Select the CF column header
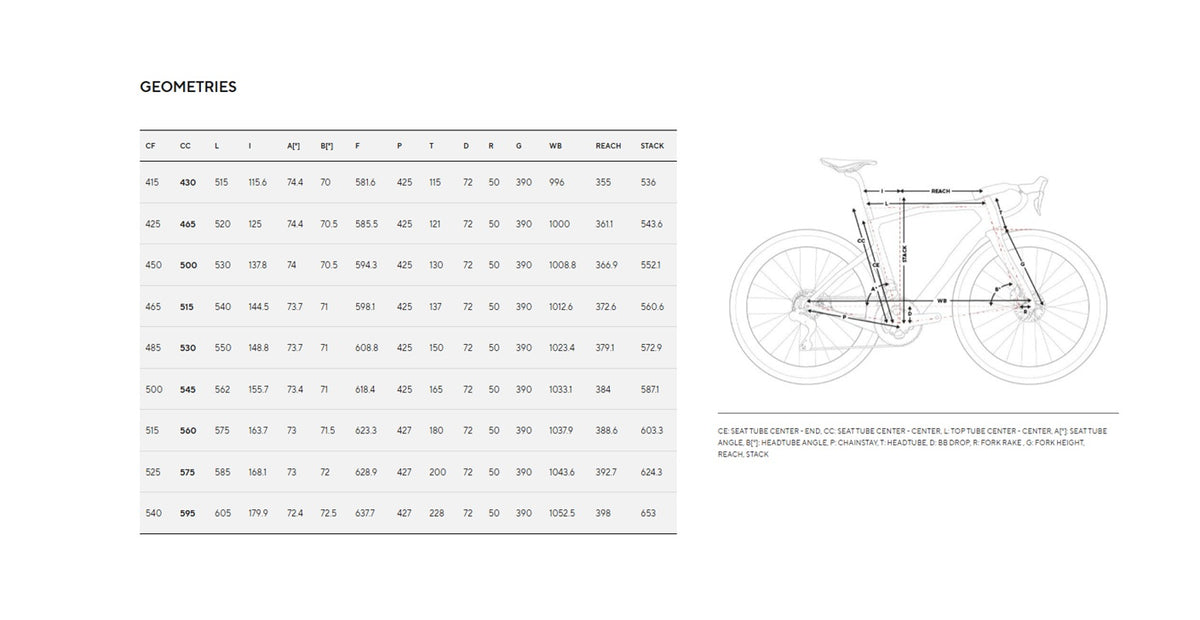1200x620 pixels. point(150,146)
